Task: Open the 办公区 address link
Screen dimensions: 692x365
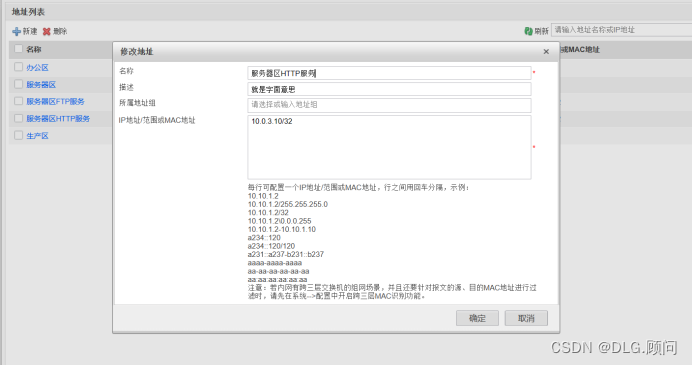Action: 37,68
